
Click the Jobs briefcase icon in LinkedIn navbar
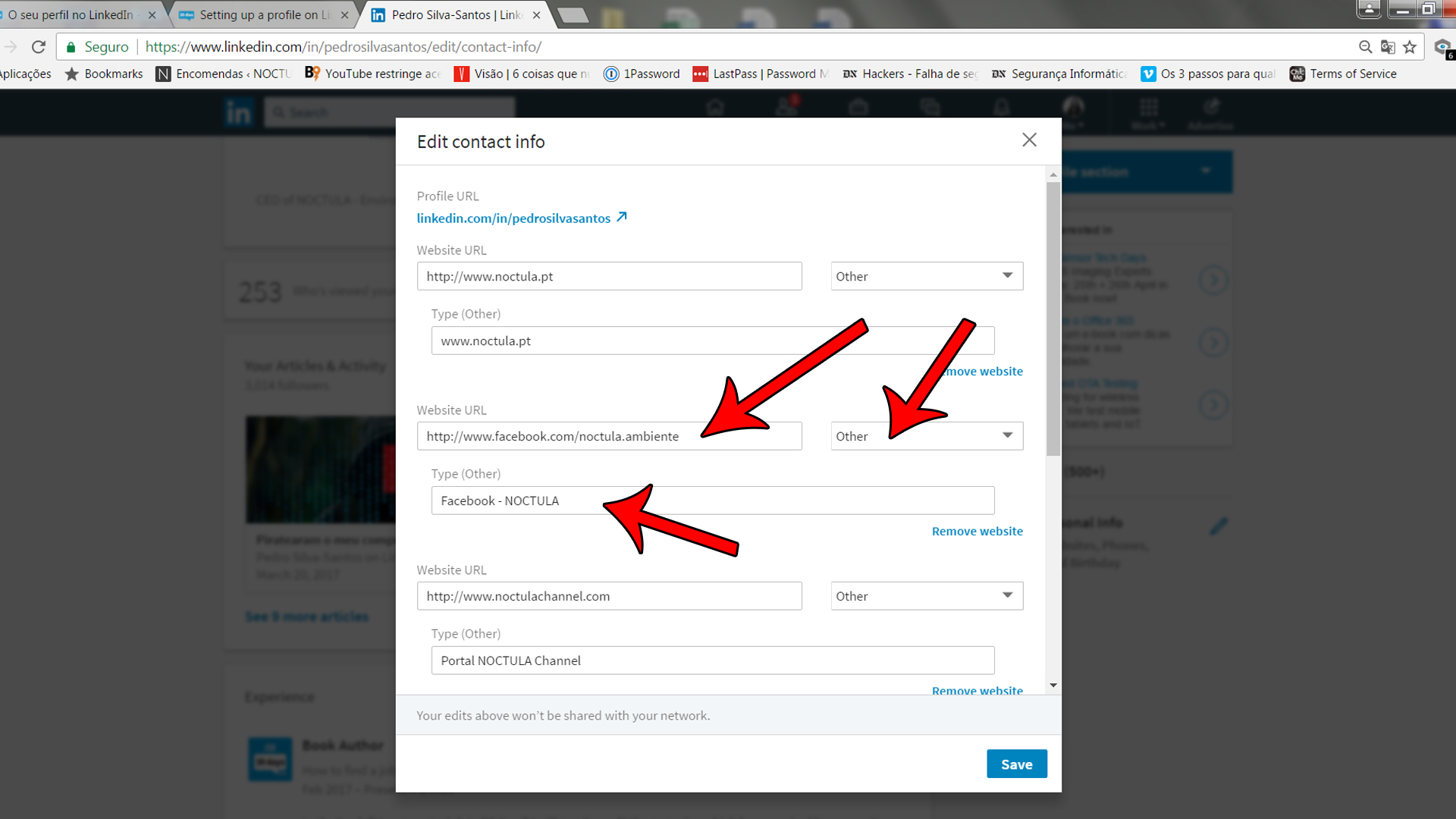(x=858, y=108)
